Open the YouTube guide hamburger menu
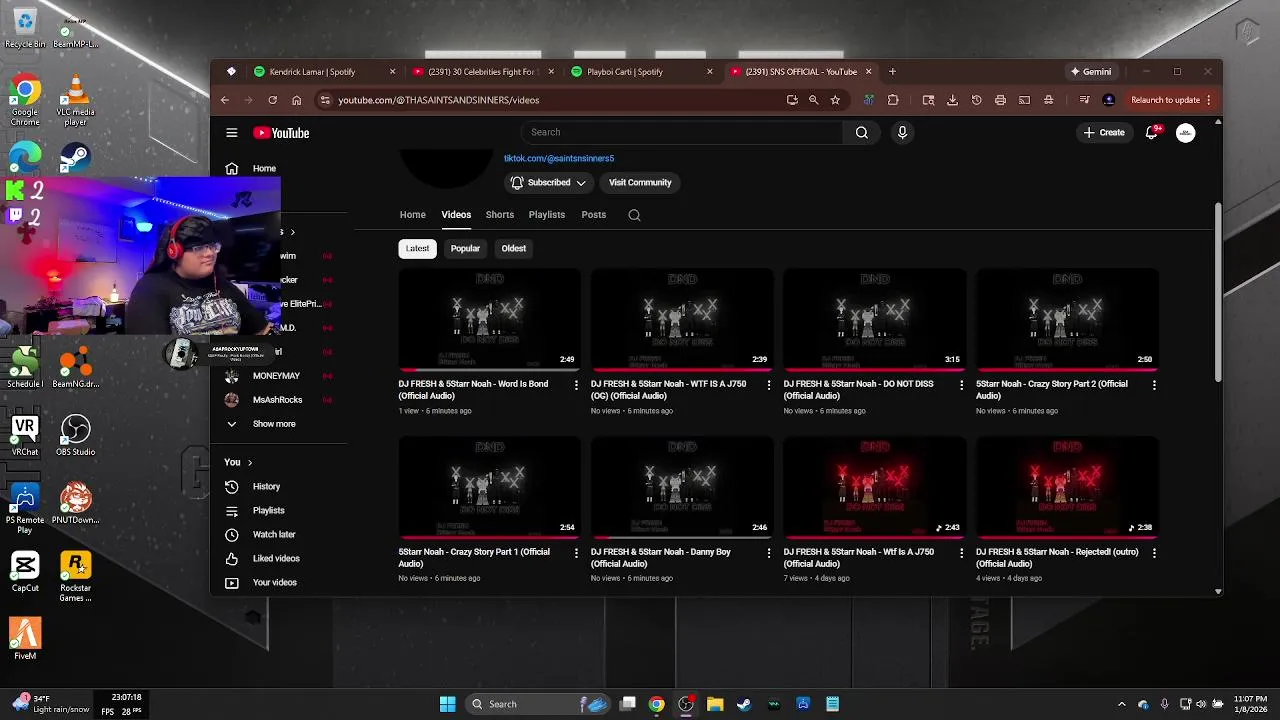 (231, 132)
